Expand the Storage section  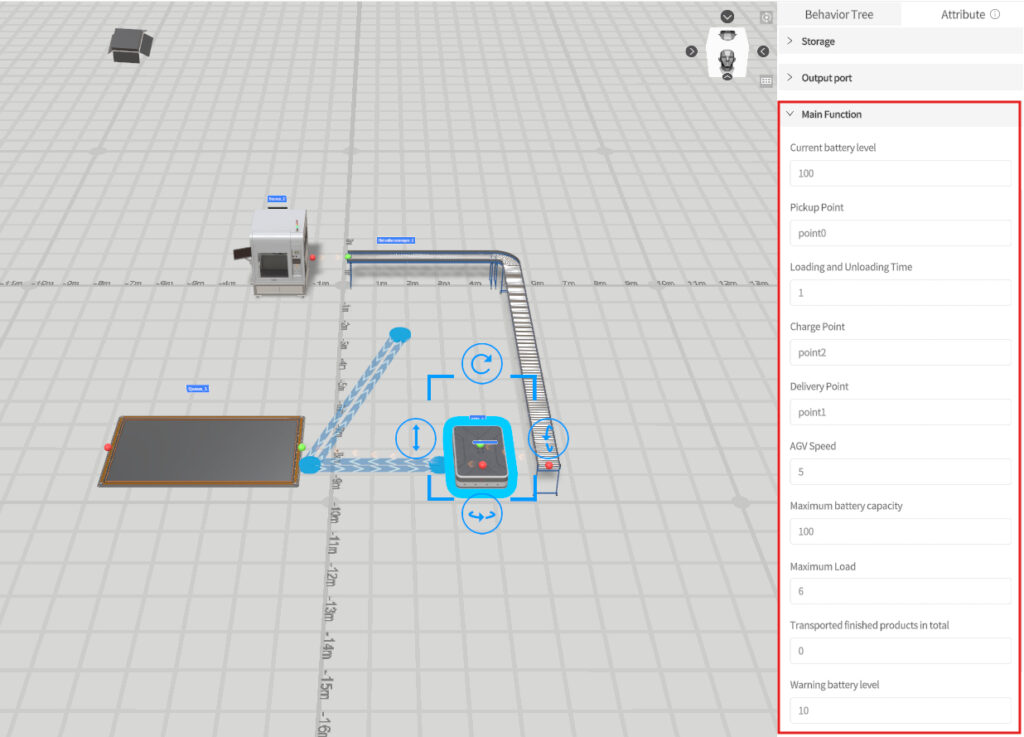pyautogui.click(x=899, y=41)
